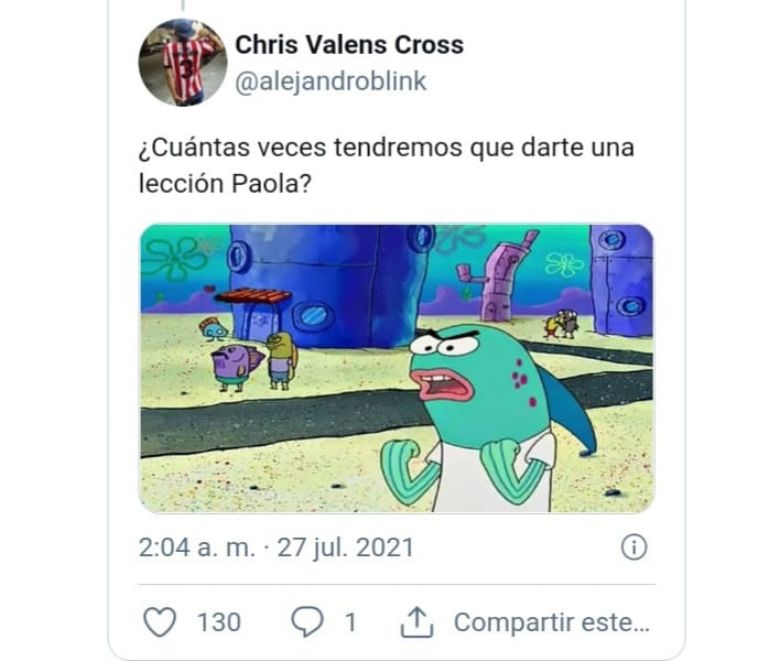
Task: Open Chris Valens Cross profile avatar
Action: pyautogui.click(x=183, y=62)
